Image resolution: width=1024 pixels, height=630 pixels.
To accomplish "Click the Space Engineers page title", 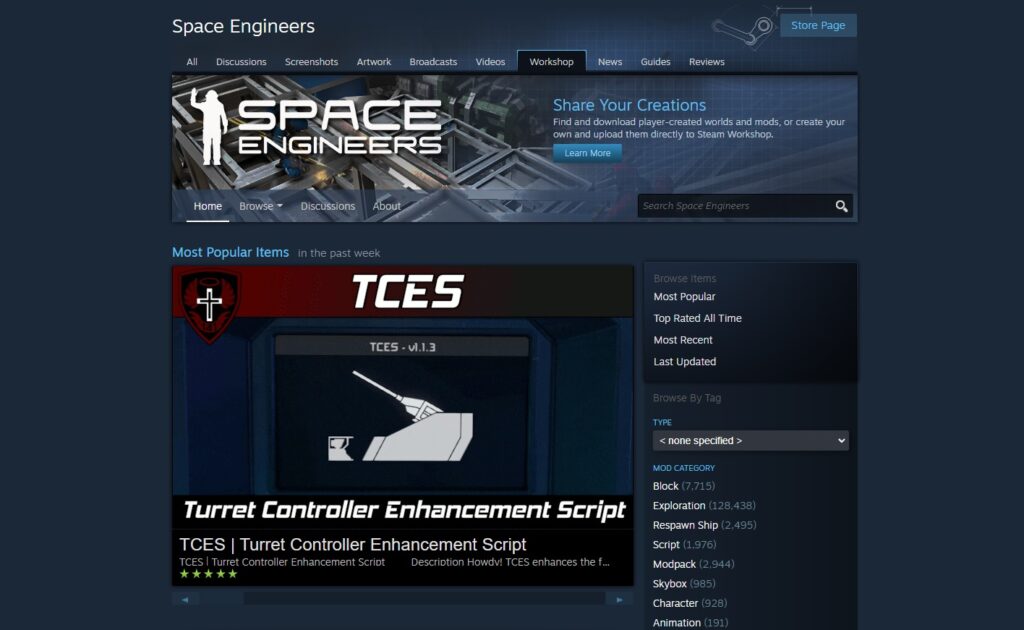I will click(243, 26).
